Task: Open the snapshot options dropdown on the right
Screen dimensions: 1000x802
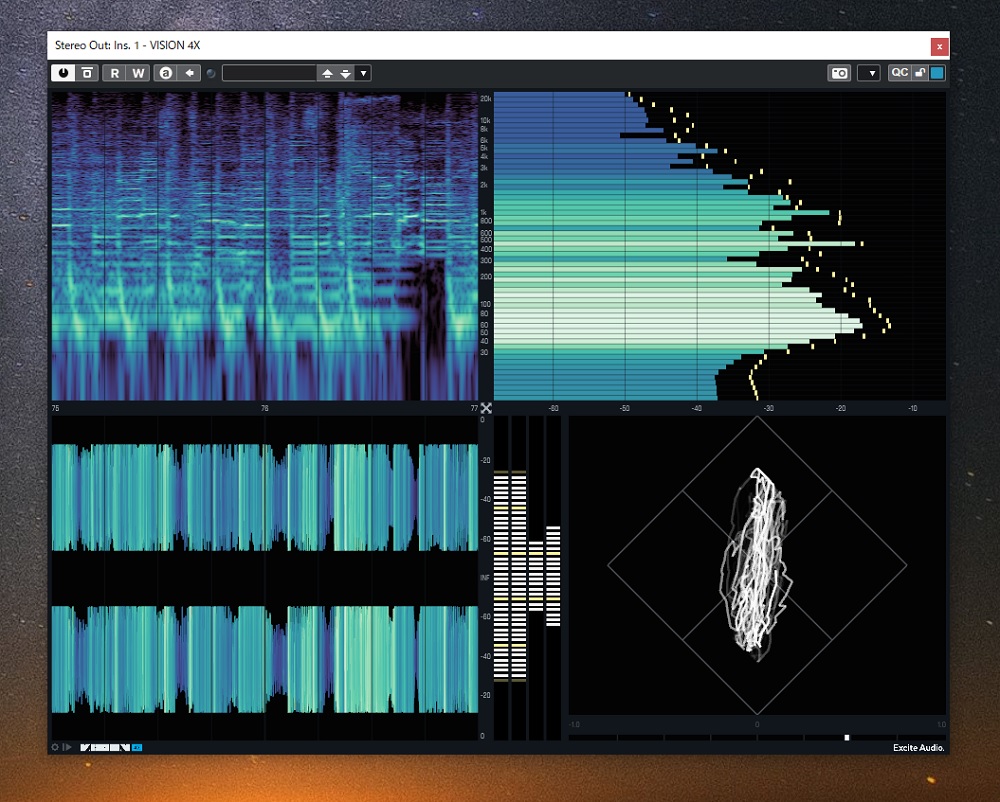Action: coord(868,72)
